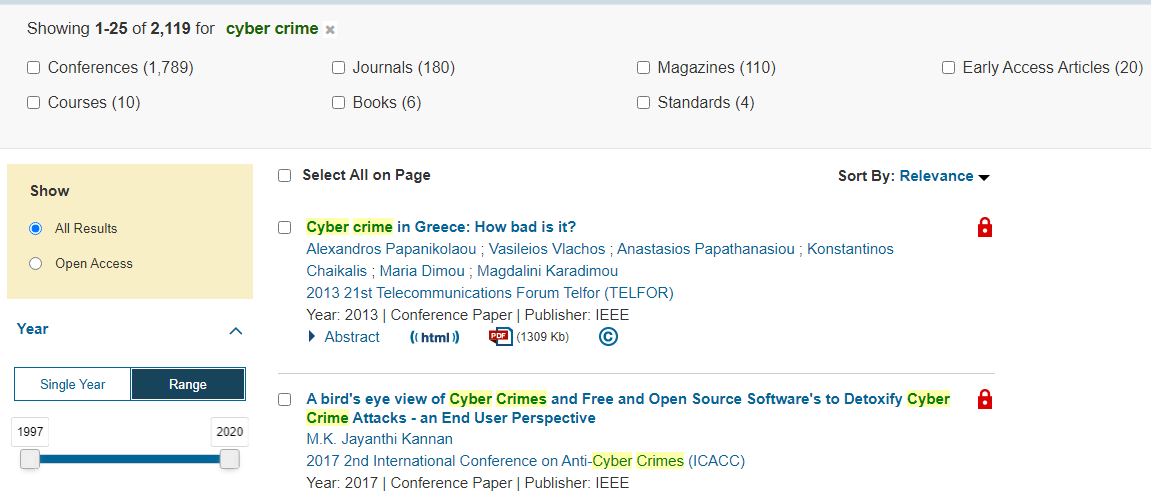
Task: Enable the Journals content type filter
Action: tap(339, 68)
